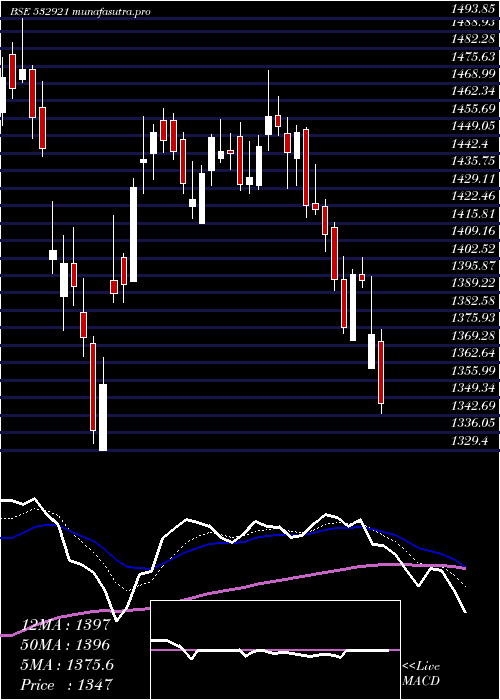Select the 1462.34 price axis label
Viewport: 500px width, 700px height.
[x=473, y=92]
